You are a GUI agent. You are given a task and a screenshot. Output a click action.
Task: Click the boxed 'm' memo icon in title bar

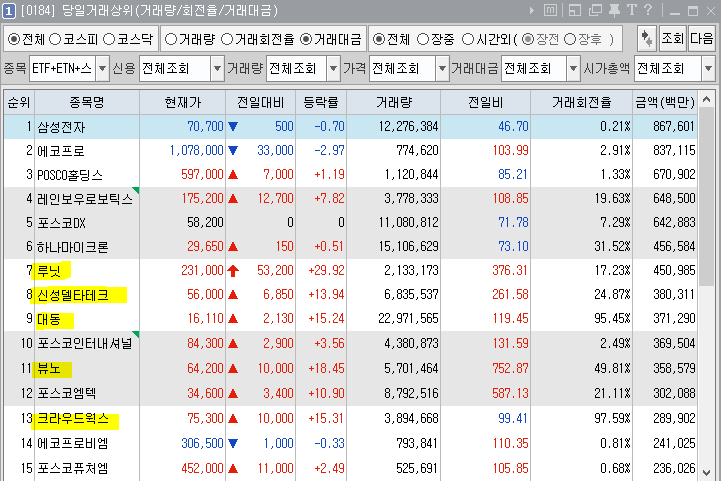click(x=550, y=10)
